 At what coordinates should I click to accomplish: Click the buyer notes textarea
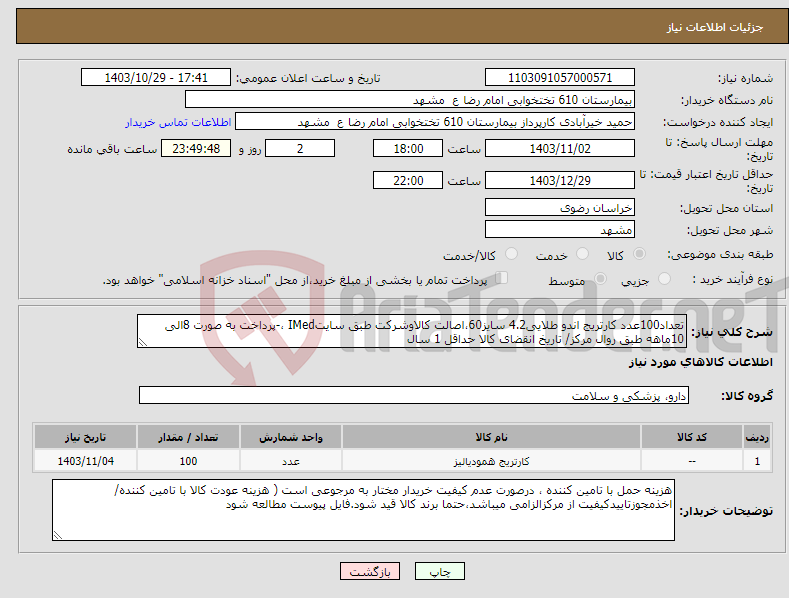363,510
